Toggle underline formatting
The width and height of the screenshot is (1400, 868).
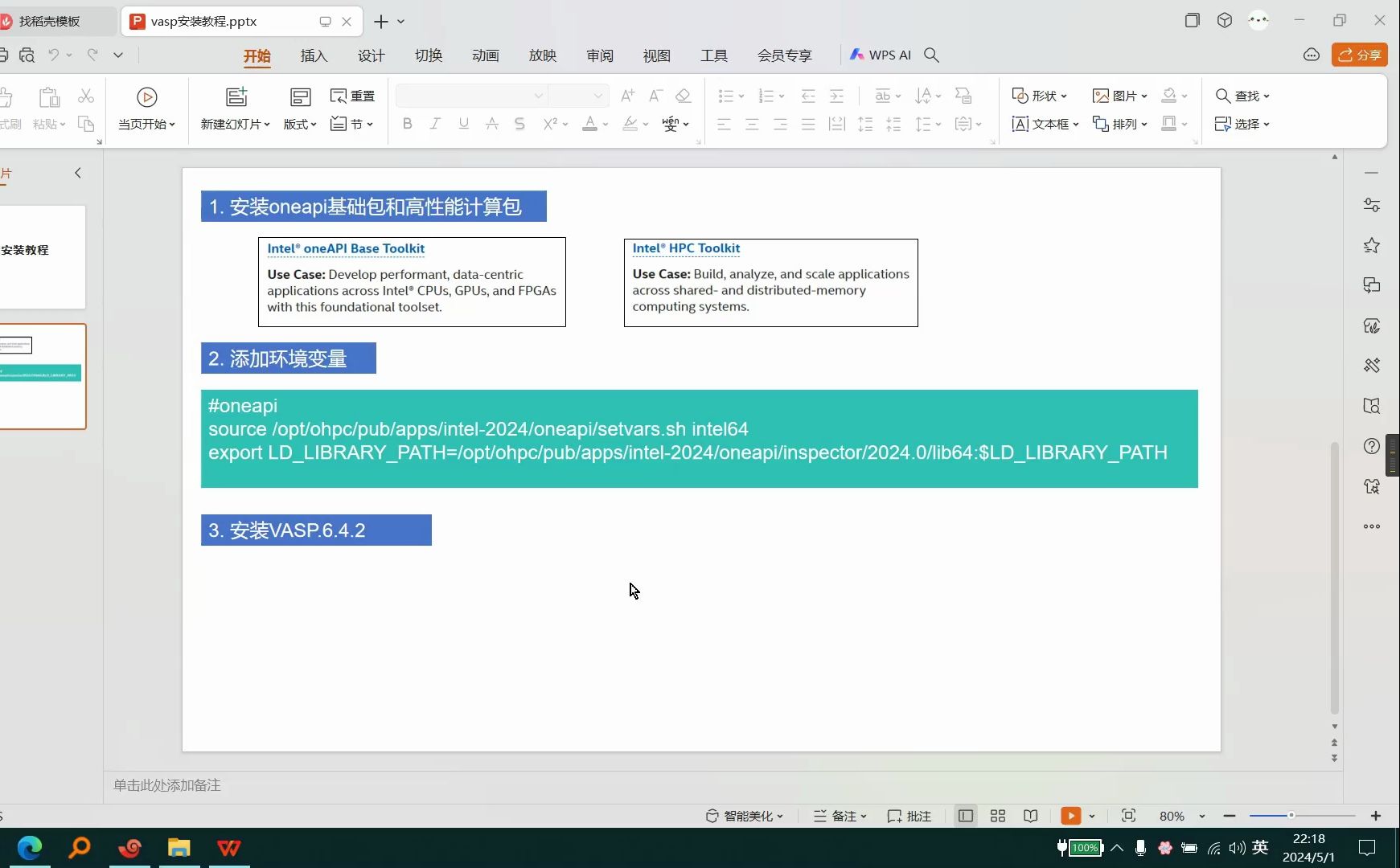463,124
